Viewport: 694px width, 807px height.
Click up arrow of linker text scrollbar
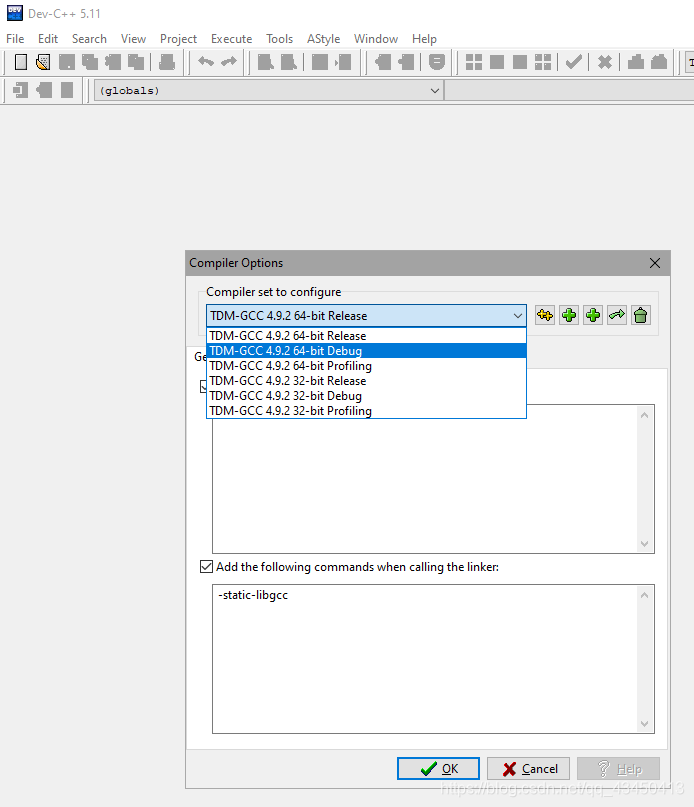tap(645, 595)
